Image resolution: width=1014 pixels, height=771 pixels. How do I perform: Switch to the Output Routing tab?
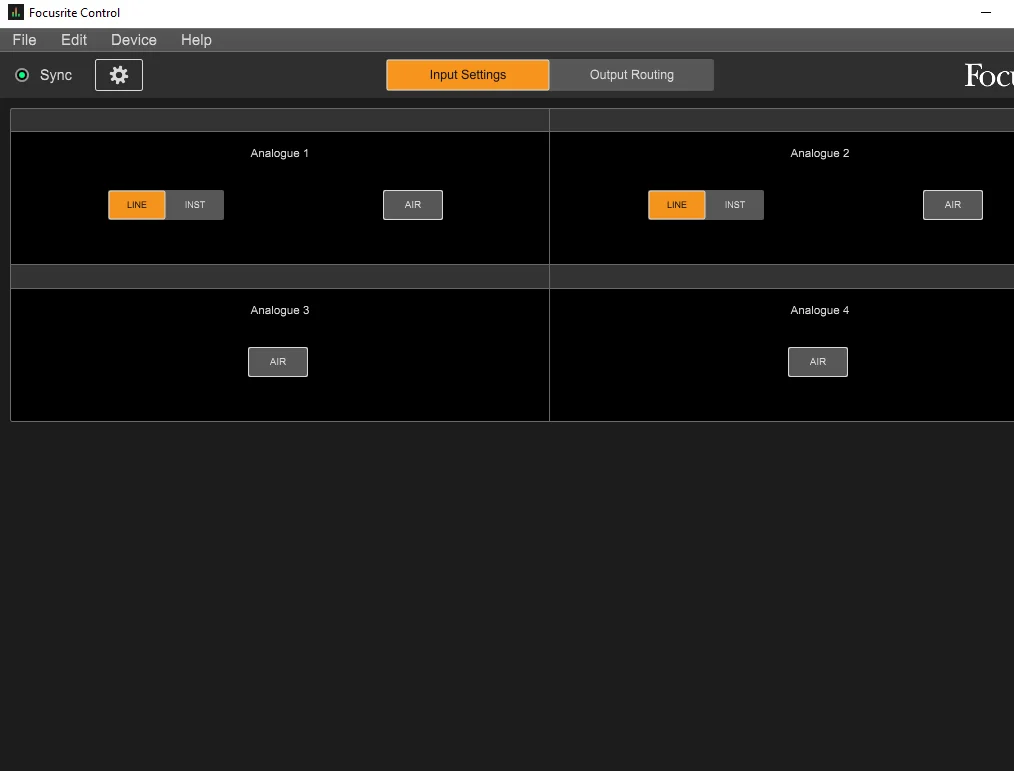point(632,75)
